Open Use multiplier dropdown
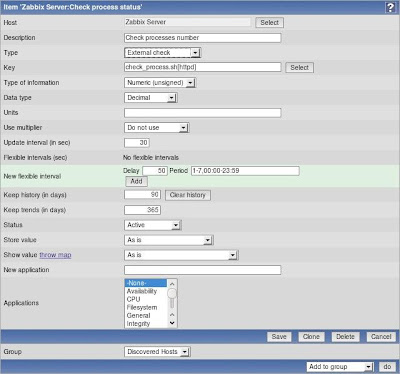This screenshot has width=400, height=374. [157, 128]
